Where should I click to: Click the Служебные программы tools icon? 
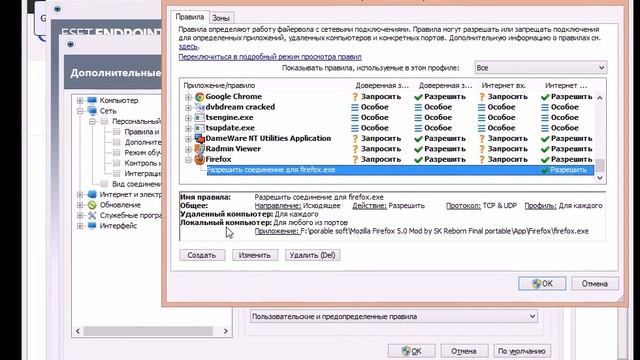(92, 216)
